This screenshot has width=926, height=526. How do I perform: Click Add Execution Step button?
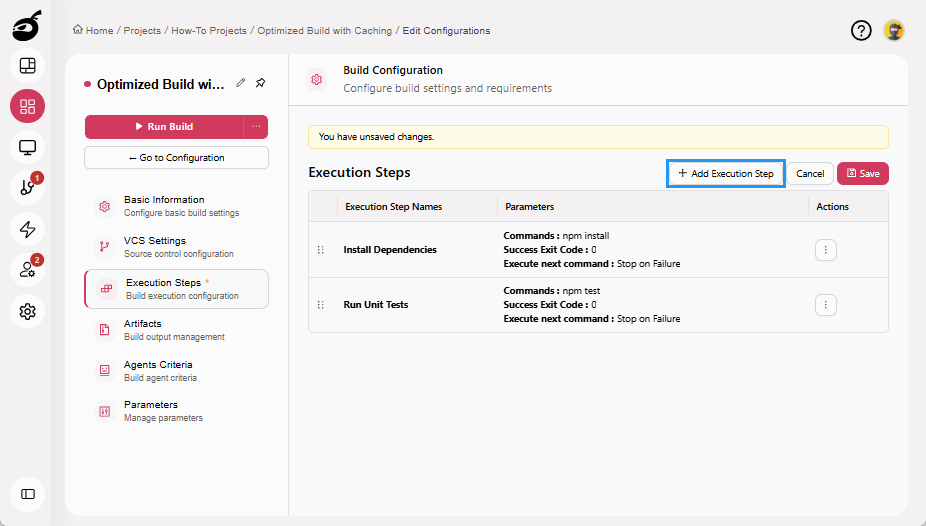726,174
